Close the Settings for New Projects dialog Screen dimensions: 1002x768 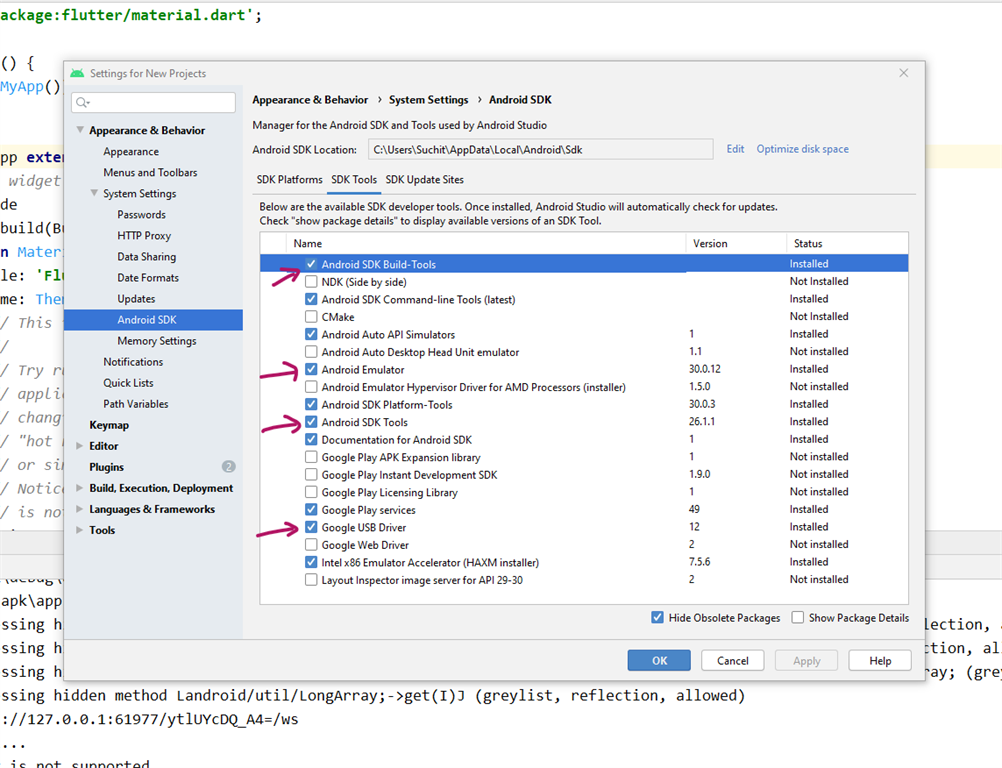click(x=904, y=73)
